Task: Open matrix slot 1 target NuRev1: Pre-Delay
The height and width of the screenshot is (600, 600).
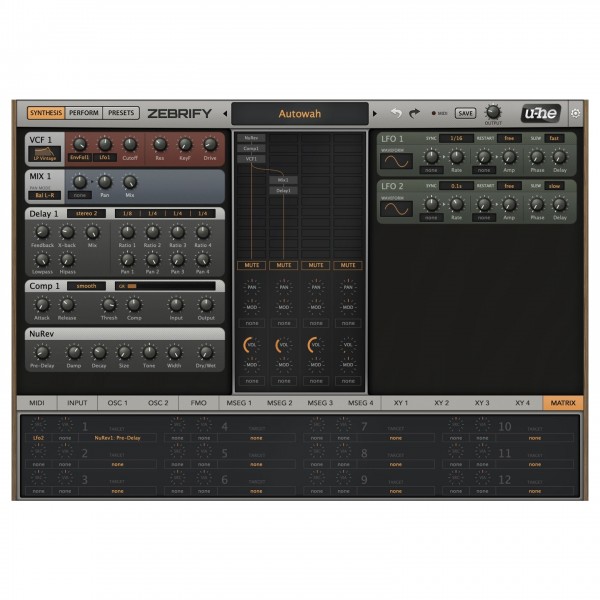Action: pos(117,438)
